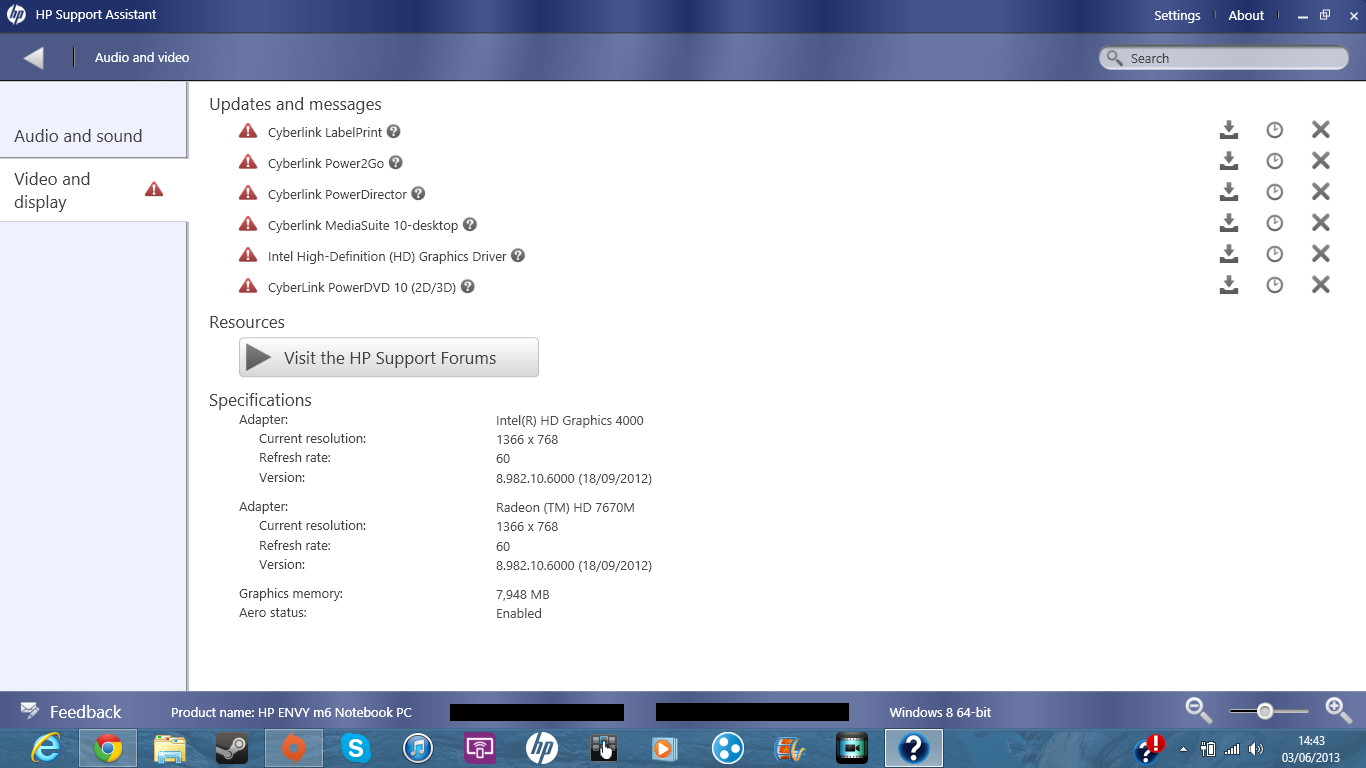
Task: Launch Internet Explorer from the taskbar
Action: [46, 748]
